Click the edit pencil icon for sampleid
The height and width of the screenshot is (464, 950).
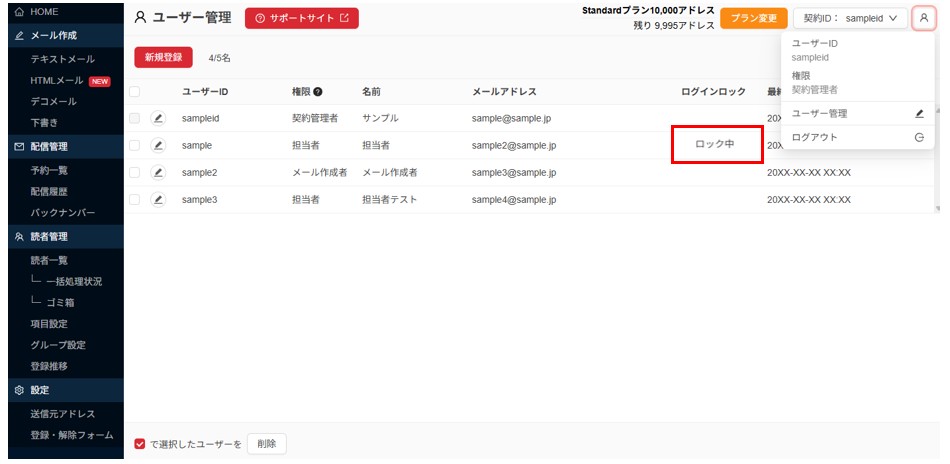158,118
